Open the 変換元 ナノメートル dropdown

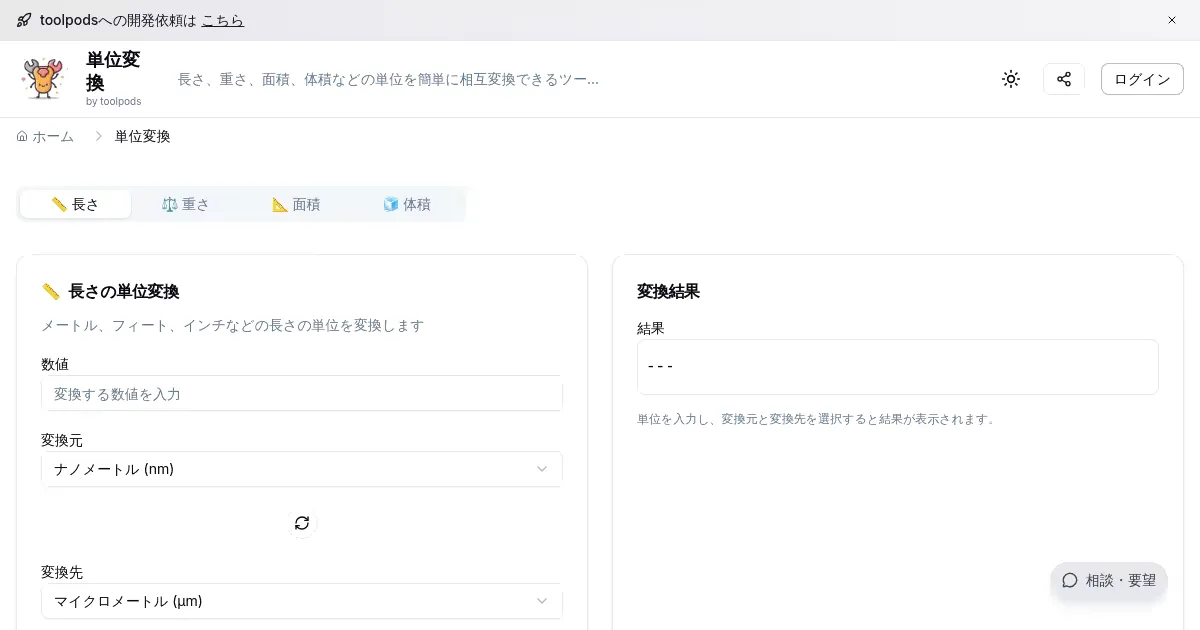click(301, 469)
